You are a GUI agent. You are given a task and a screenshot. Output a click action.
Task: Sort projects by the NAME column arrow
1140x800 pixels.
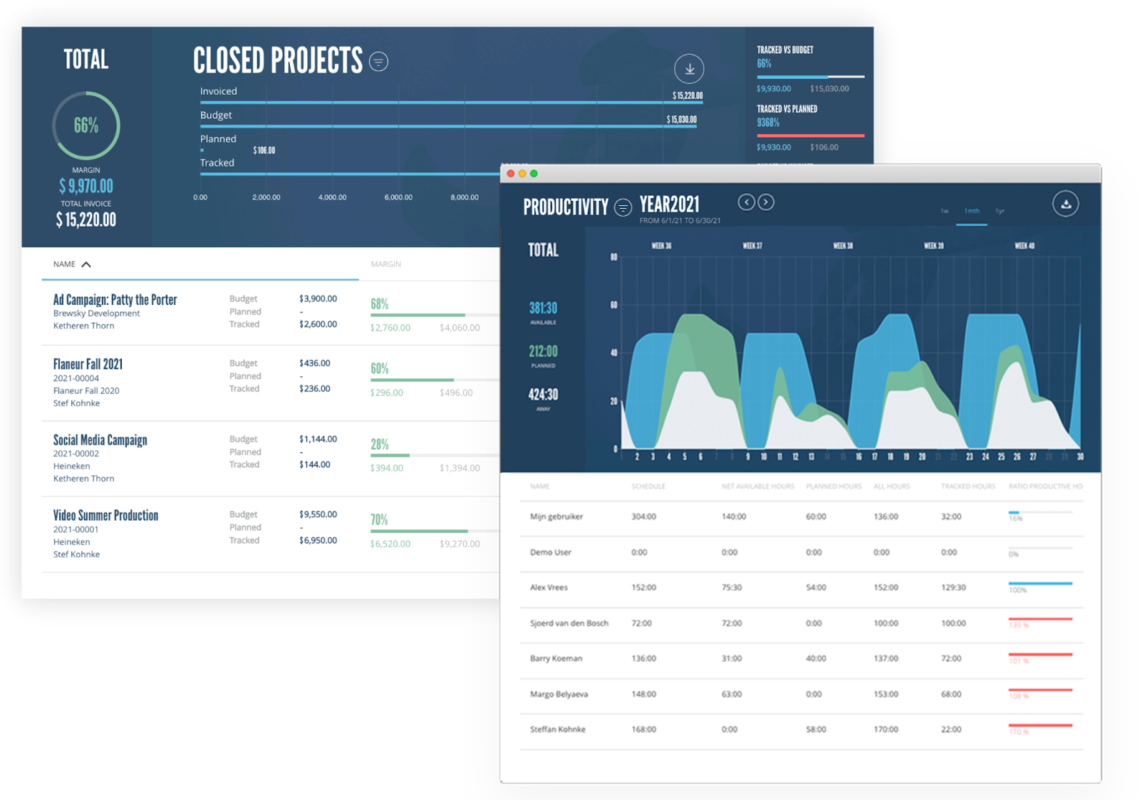(x=87, y=265)
